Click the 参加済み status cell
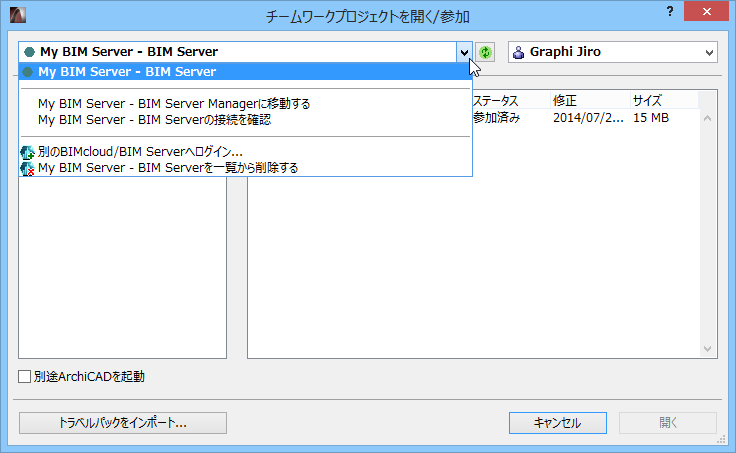 (x=496, y=118)
